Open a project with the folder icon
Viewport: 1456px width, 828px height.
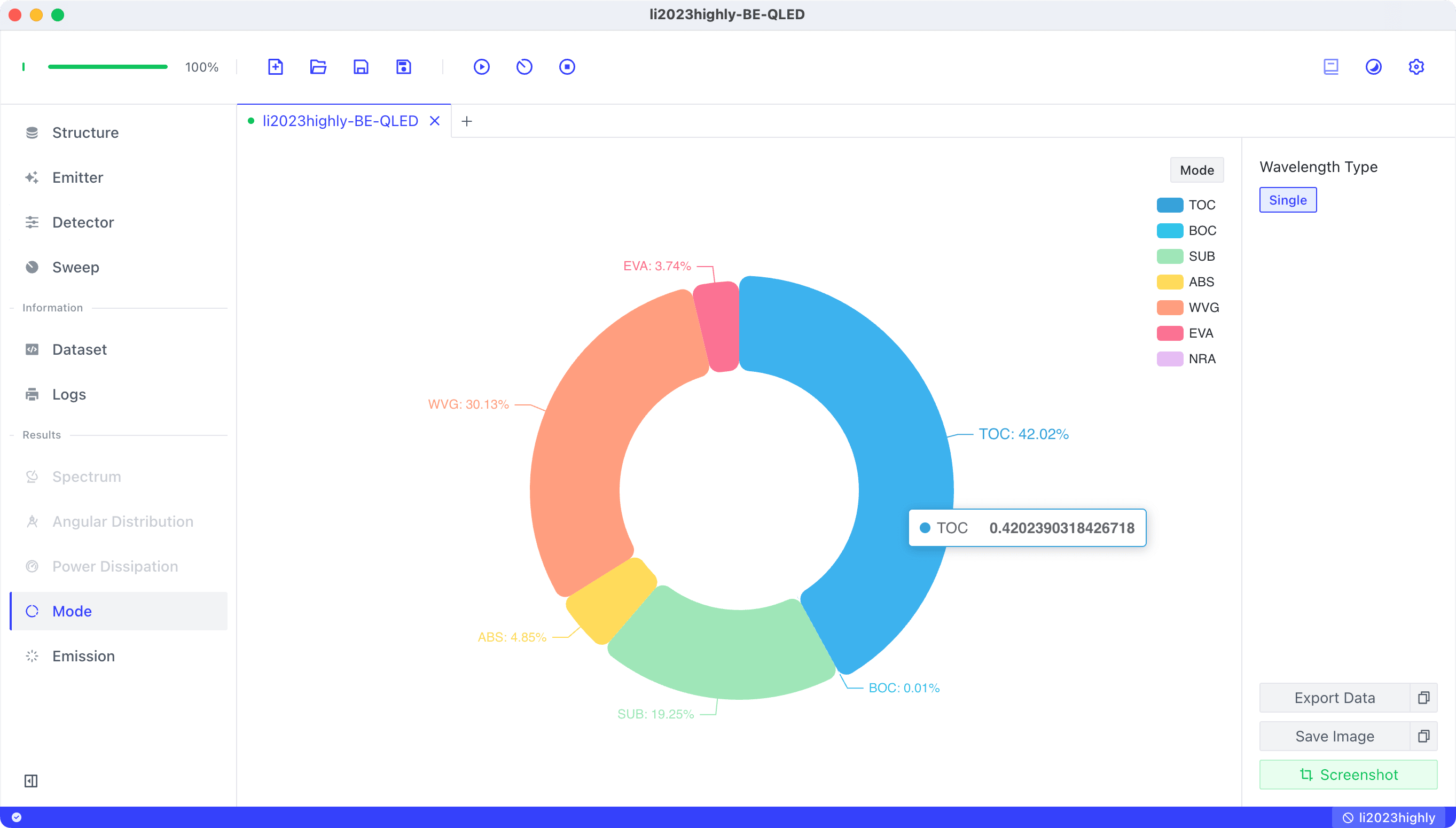[x=318, y=67]
